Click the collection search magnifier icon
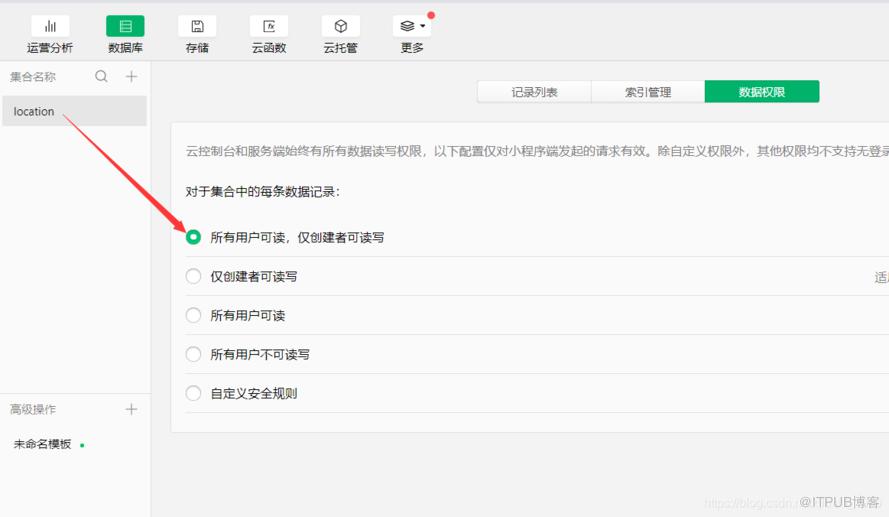This screenshot has width=889, height=517. [101, 77]
